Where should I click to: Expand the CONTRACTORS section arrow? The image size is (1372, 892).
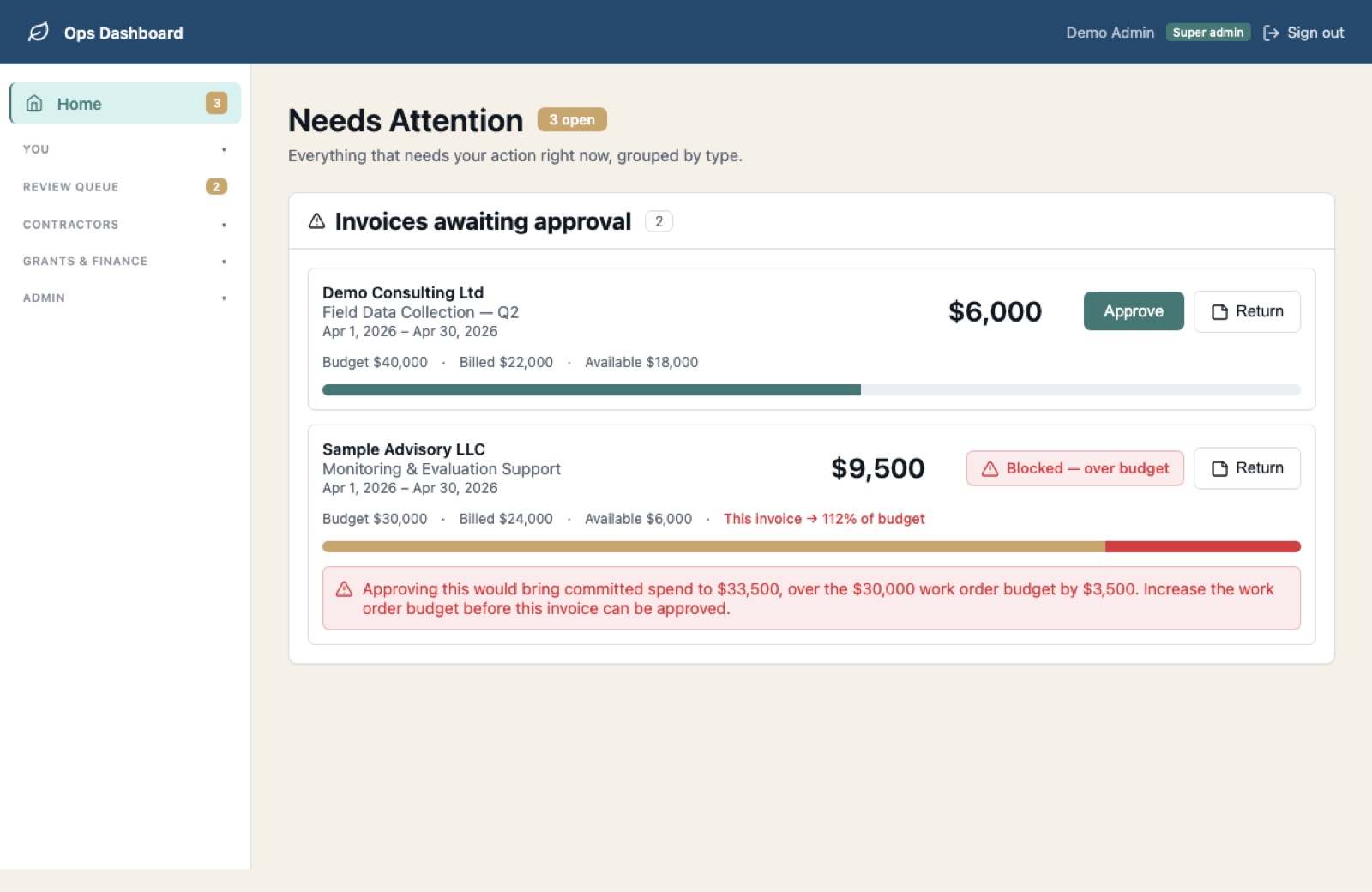point(224,225)
